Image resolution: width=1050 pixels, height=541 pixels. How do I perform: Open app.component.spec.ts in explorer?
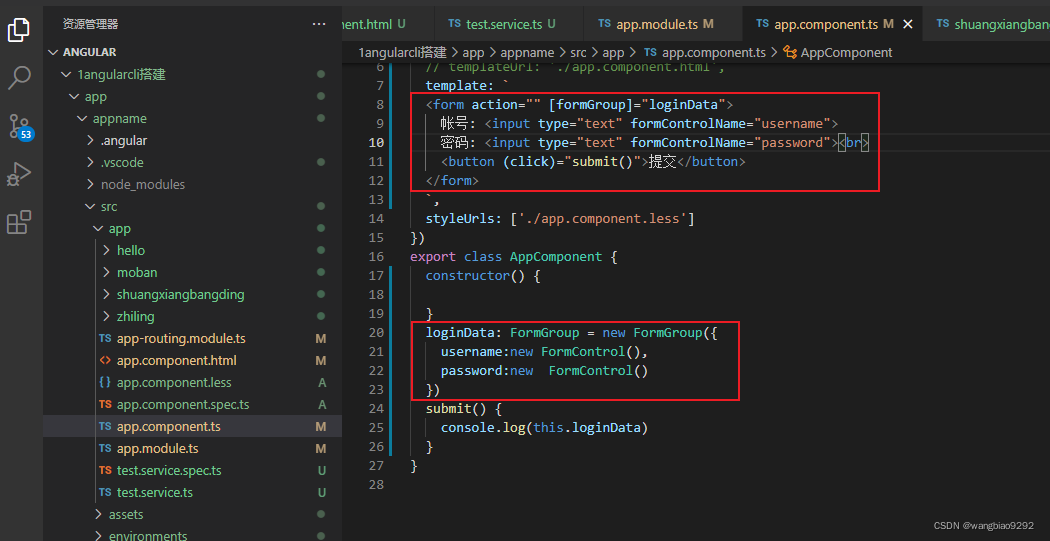pos(183,404)
